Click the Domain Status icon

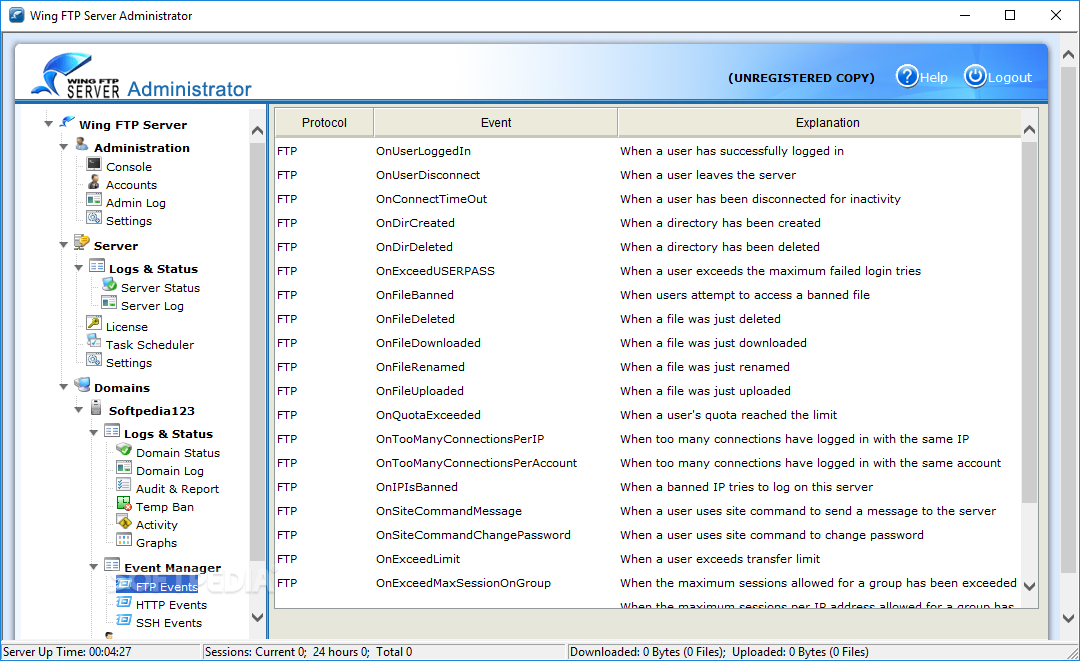tap(124, 450)
